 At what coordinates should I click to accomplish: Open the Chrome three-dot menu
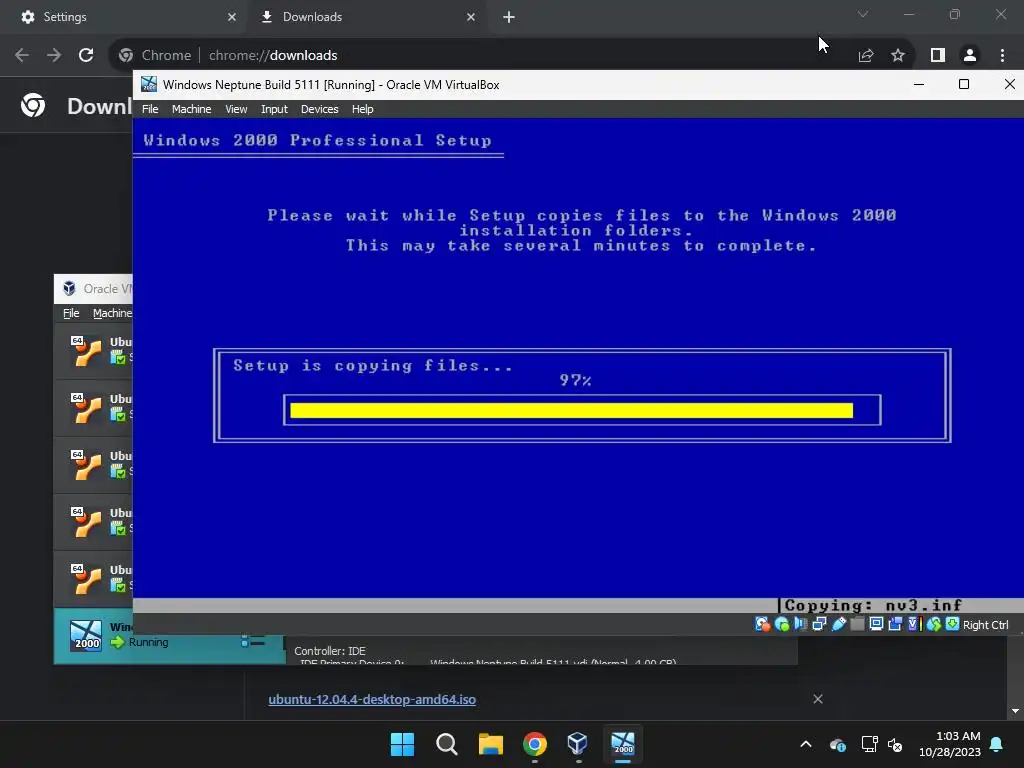[1002, 56]
